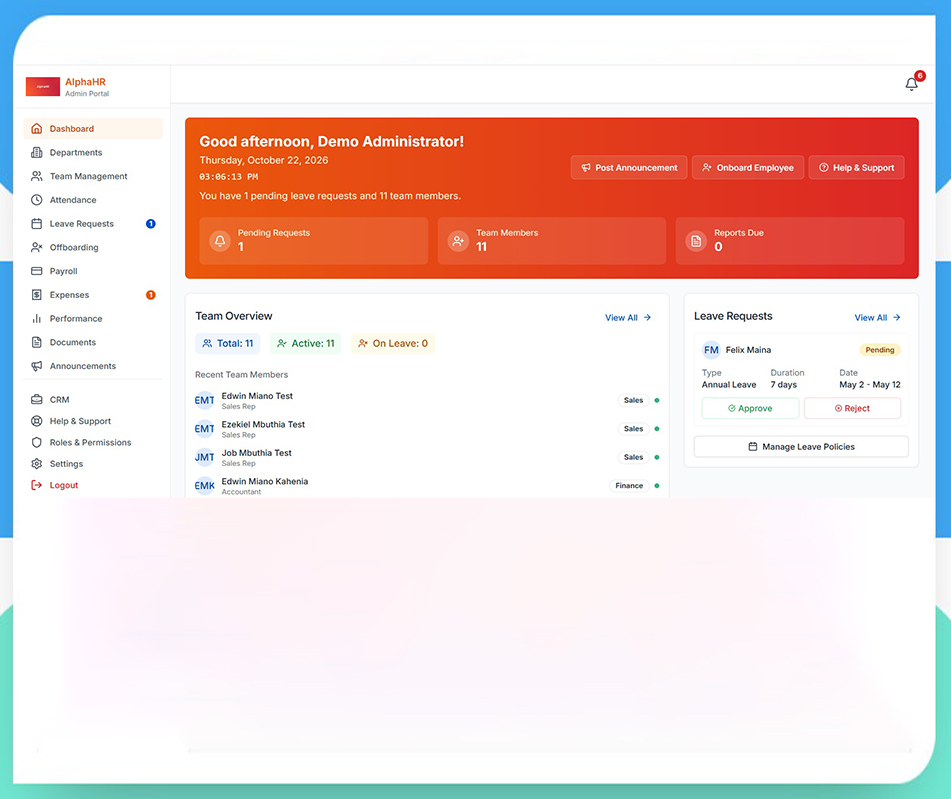This screenshot has height=799, width=951.
Task: Click the blue badge on Leave Requests
Action: click(150, 223)
